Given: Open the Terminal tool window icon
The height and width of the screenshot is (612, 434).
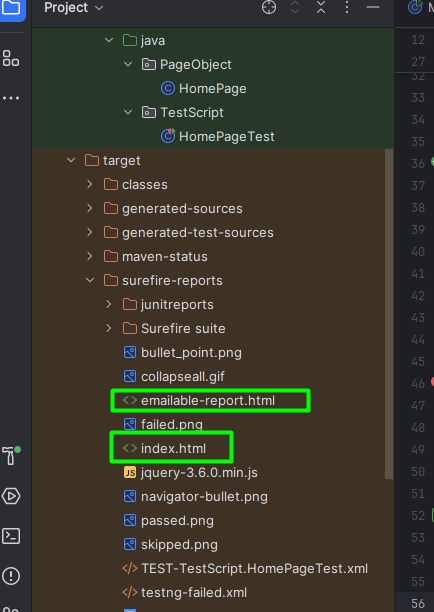Looking at the screenshot, I should tap(11, 536).
